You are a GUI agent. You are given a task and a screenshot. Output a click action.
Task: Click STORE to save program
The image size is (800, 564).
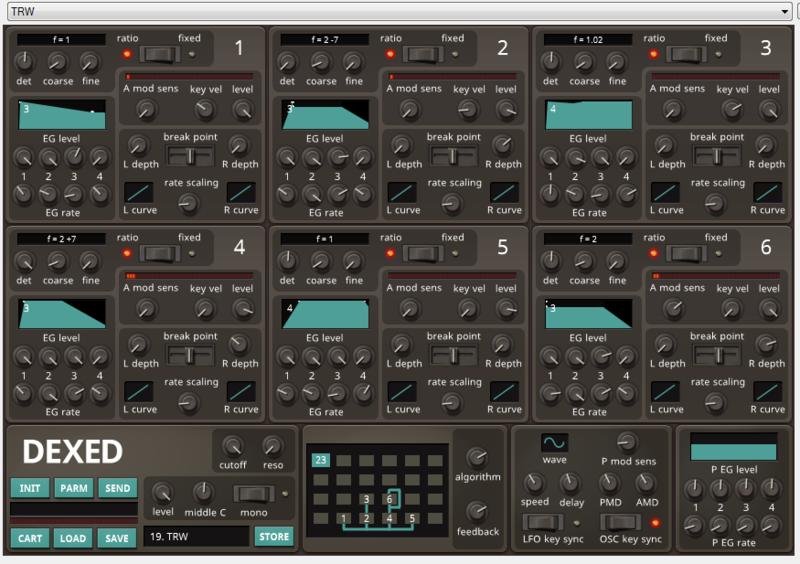[x=274, y=536]
